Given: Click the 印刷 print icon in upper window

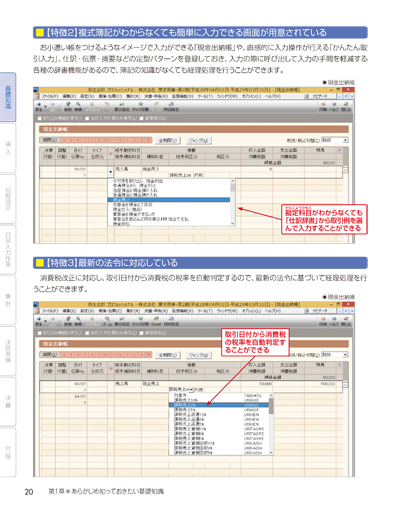Looking at the screenshot, I should click(323, 106).
